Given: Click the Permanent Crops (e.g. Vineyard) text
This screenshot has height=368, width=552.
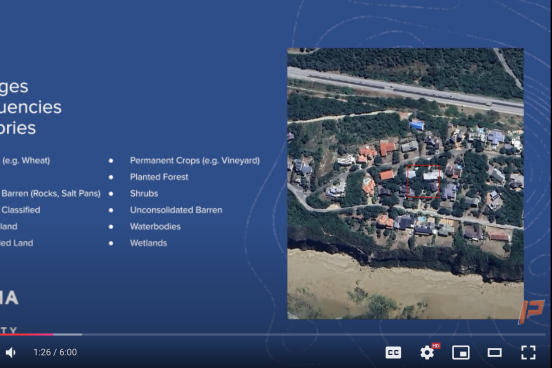Looking at the screenshot, I should coord(195,161).
